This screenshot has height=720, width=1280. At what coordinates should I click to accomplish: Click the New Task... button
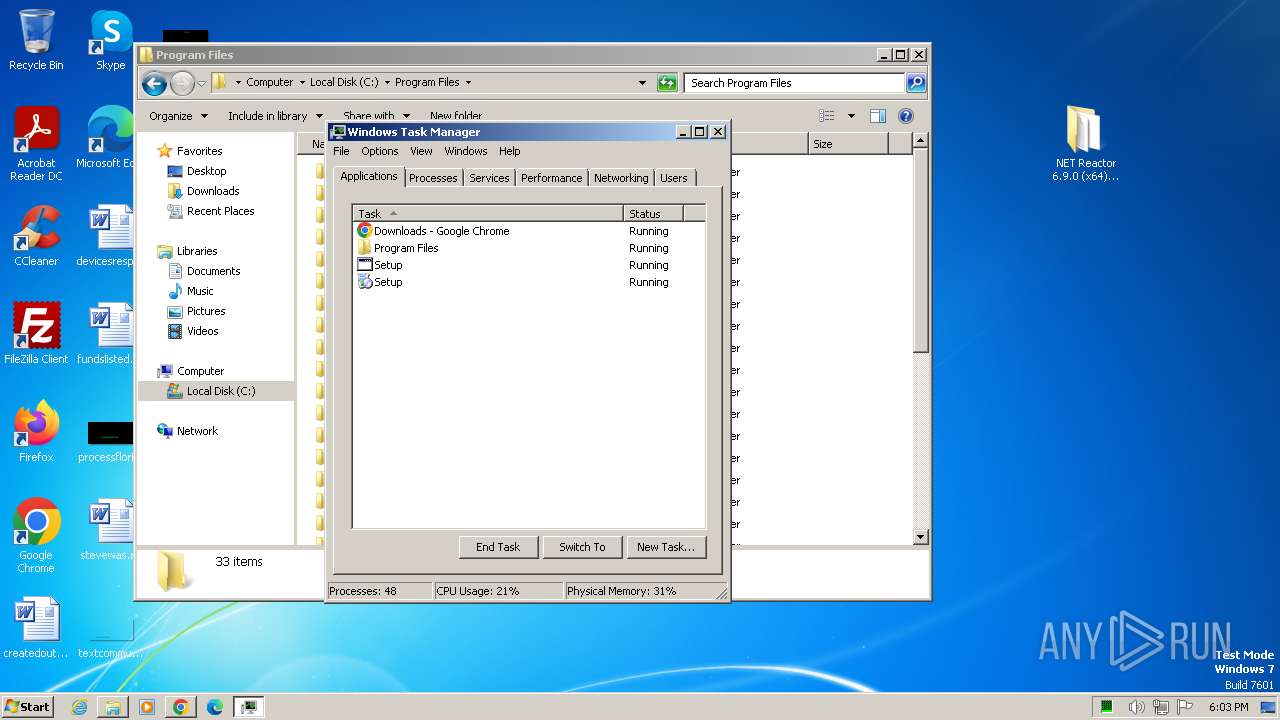point(666,547)
